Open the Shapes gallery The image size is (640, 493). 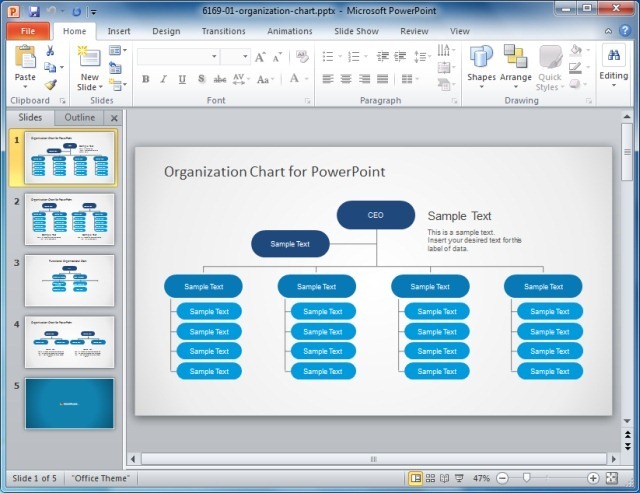click(x=481, y=66)
